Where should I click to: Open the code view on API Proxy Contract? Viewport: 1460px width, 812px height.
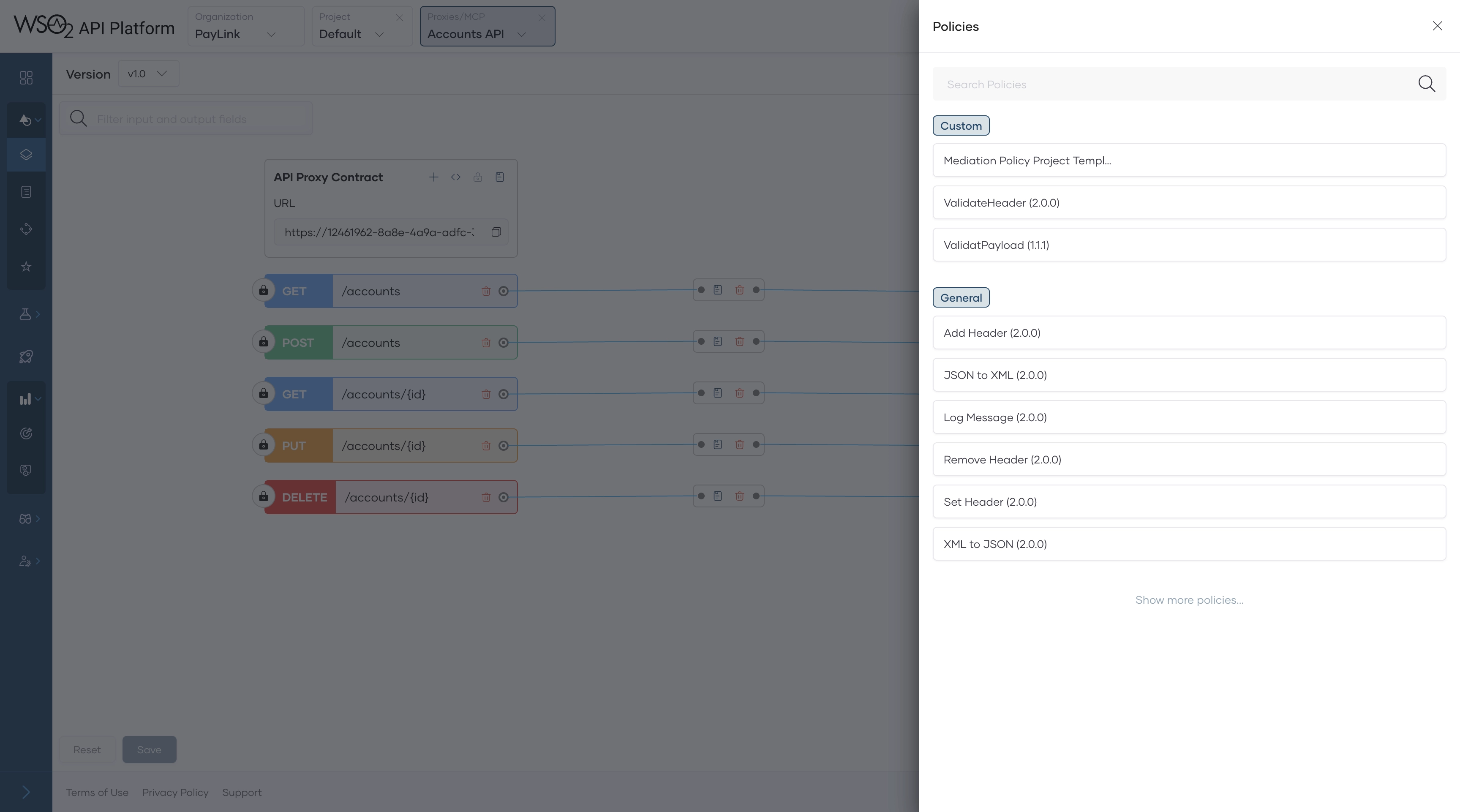[x=455, y=177]
